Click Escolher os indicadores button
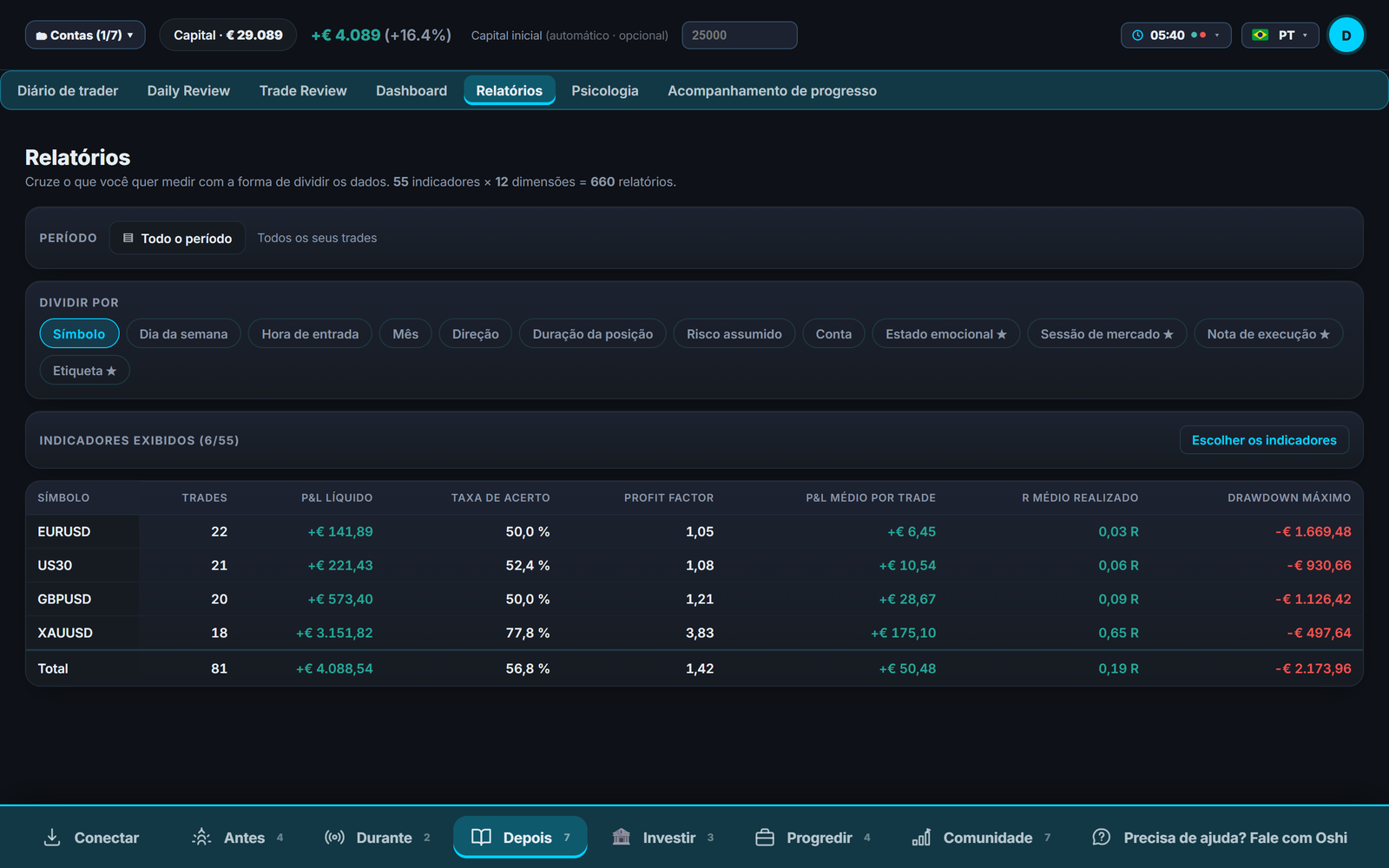Image resolution: width=1389 pixels, height=868 pixels. 1264,440
